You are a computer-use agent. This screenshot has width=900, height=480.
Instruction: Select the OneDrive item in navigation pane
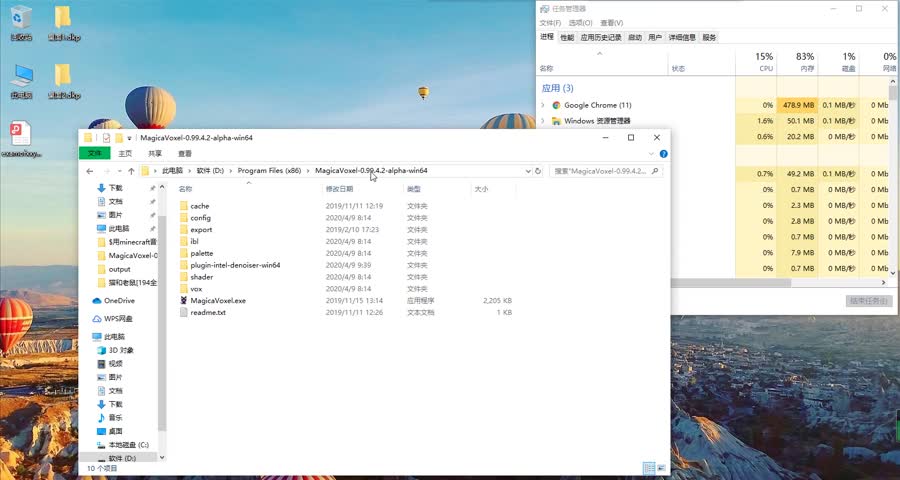tap(118, 300)
